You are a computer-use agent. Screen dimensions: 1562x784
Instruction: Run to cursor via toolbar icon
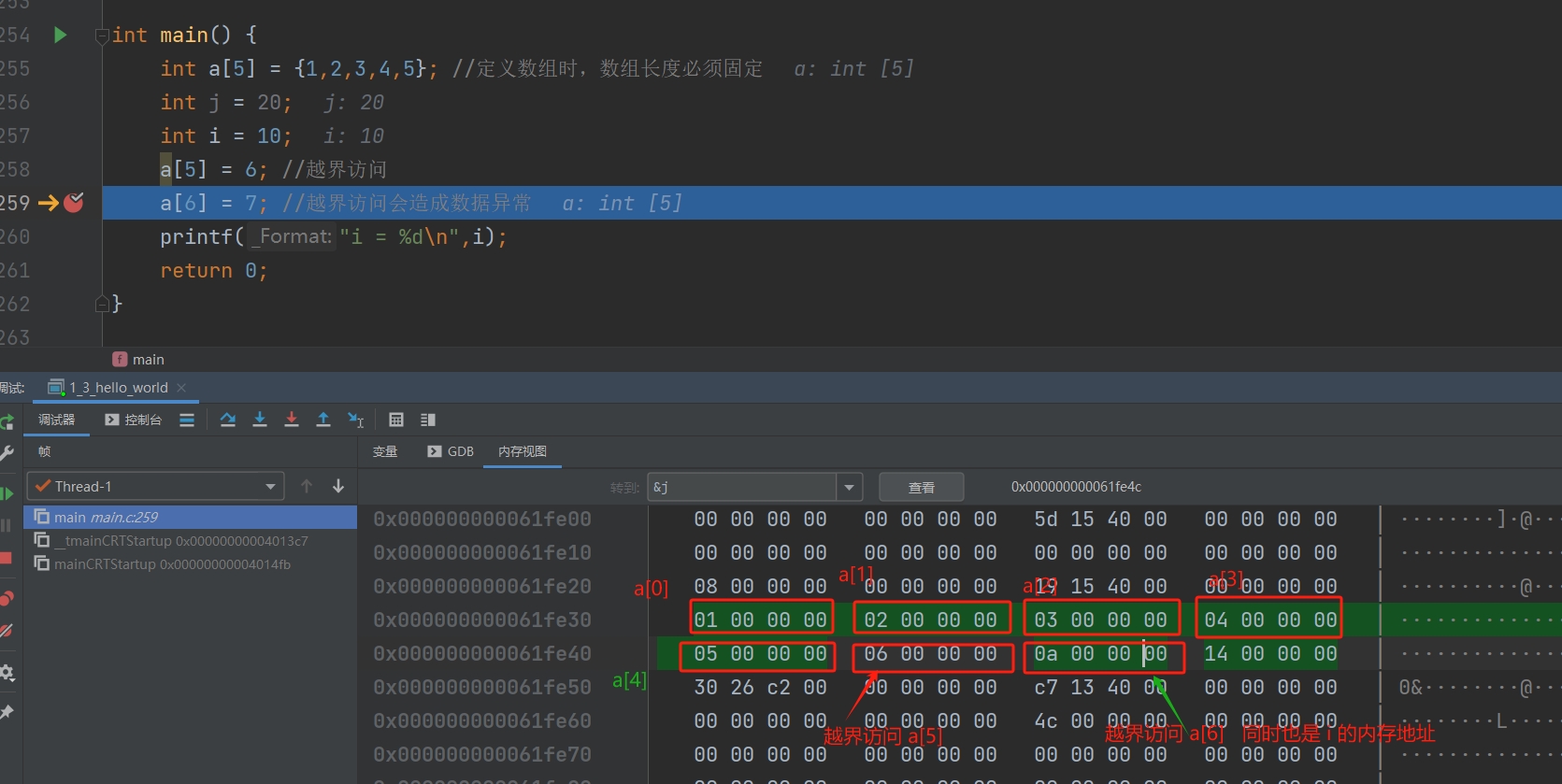click(x=355, y=420)
